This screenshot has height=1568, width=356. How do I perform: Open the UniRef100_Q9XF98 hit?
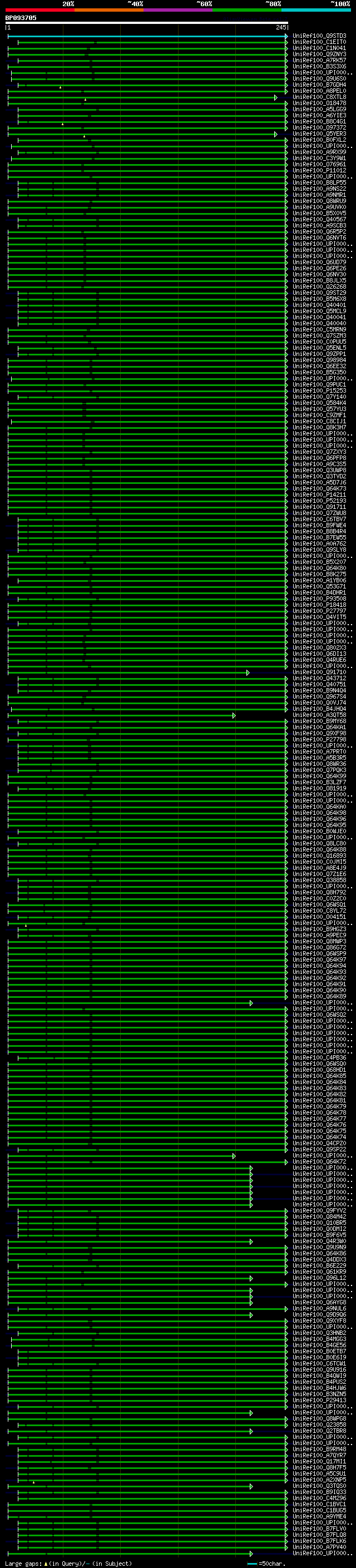[319, 734]
